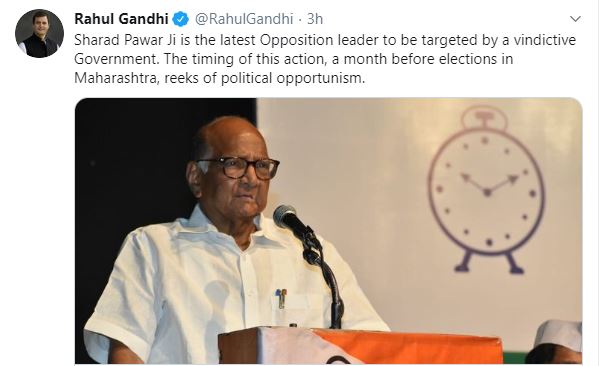Click the word Maharashtra in the tweet
Viewport: 612px width, 366px height.
click(116, 78)
